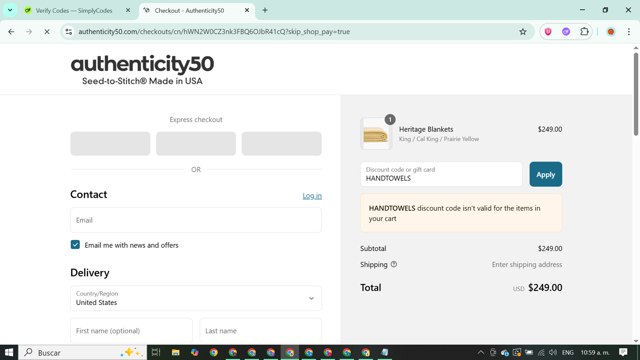Apply the discount code
This screenshot has width=640, height=360.
(x=546, y=174)
